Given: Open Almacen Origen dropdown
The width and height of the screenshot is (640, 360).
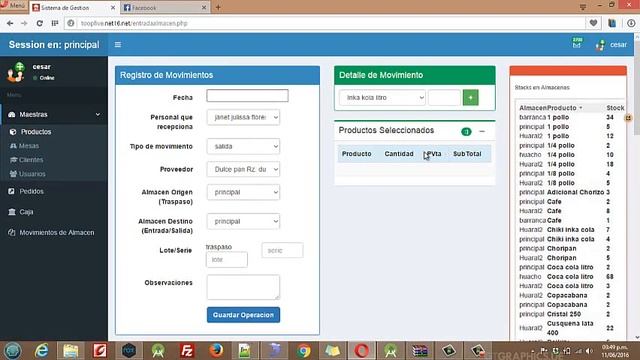Looking at the screenshot, I should point(243,192).
